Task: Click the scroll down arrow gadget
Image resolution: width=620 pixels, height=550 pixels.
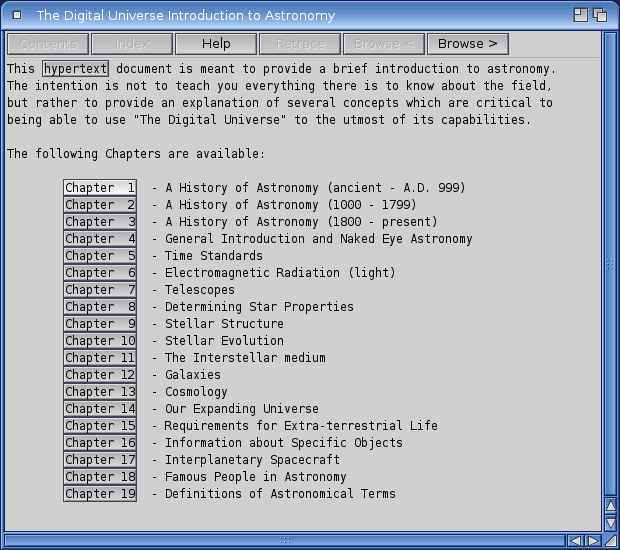Action: [611, 522]
